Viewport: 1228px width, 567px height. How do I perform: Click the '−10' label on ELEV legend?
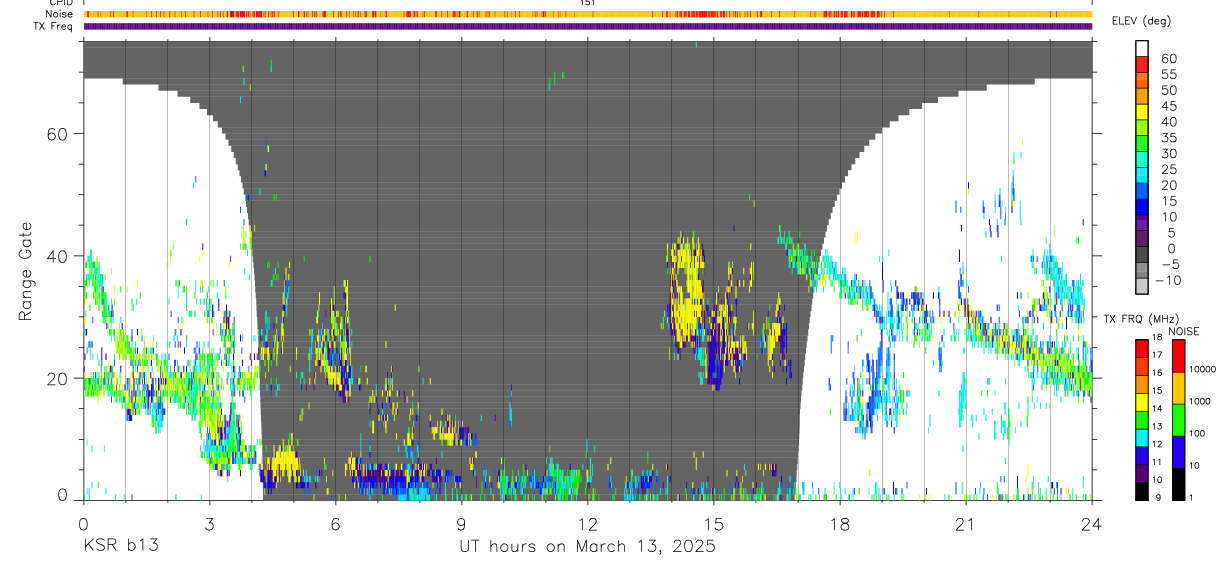click(1168, 281)
